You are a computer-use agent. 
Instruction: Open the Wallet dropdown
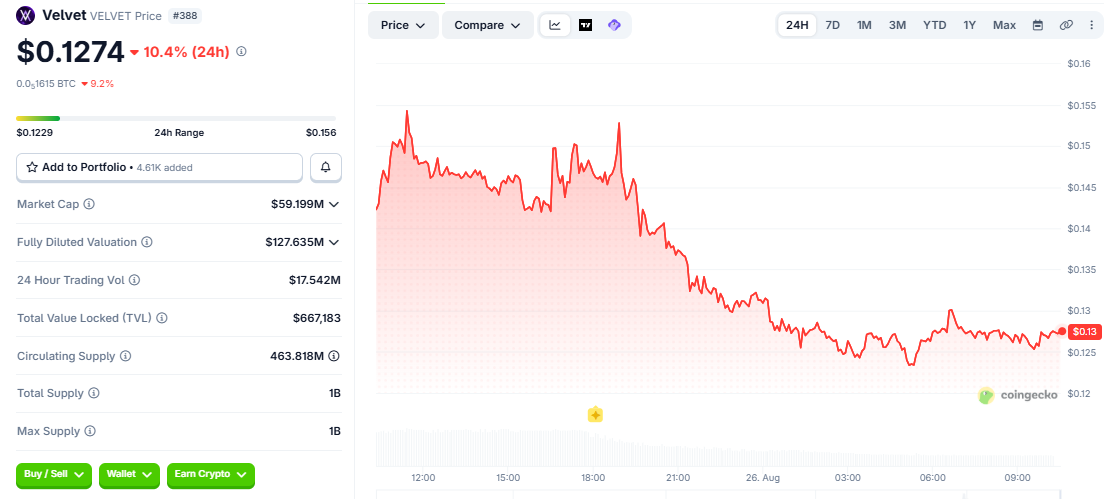point(130,475)
